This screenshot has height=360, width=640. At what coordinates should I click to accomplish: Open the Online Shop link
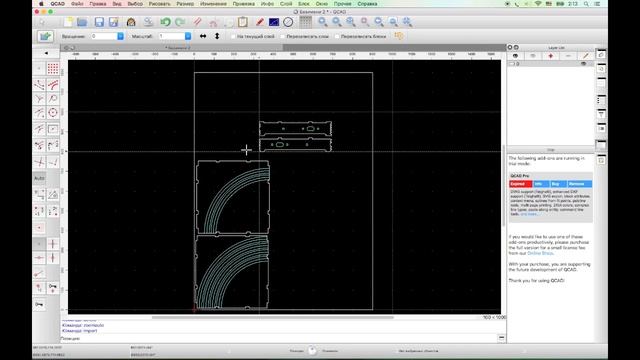click(540, 253)
